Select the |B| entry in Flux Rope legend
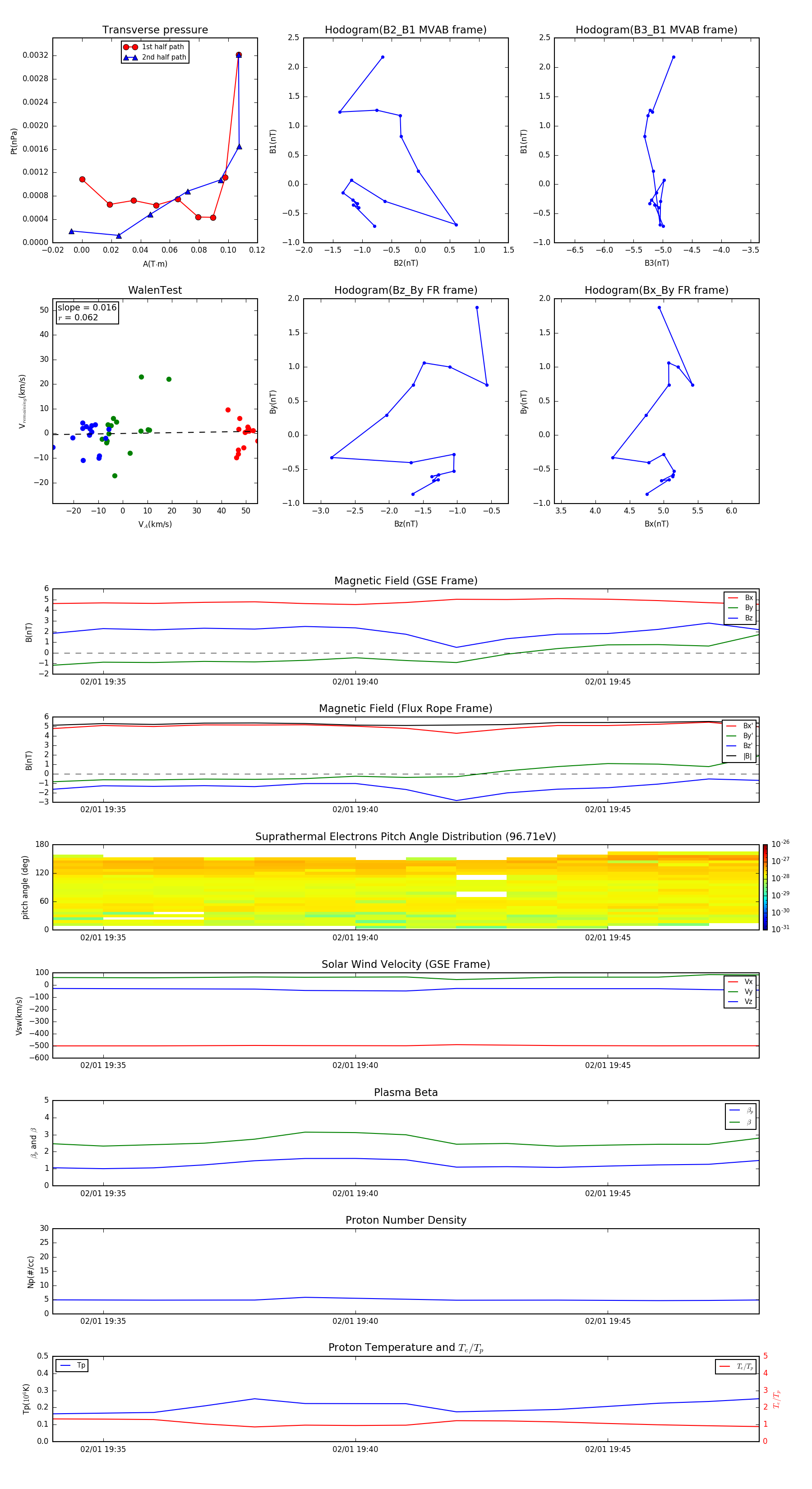This screenshot has width=812, height=1489. 740,757
